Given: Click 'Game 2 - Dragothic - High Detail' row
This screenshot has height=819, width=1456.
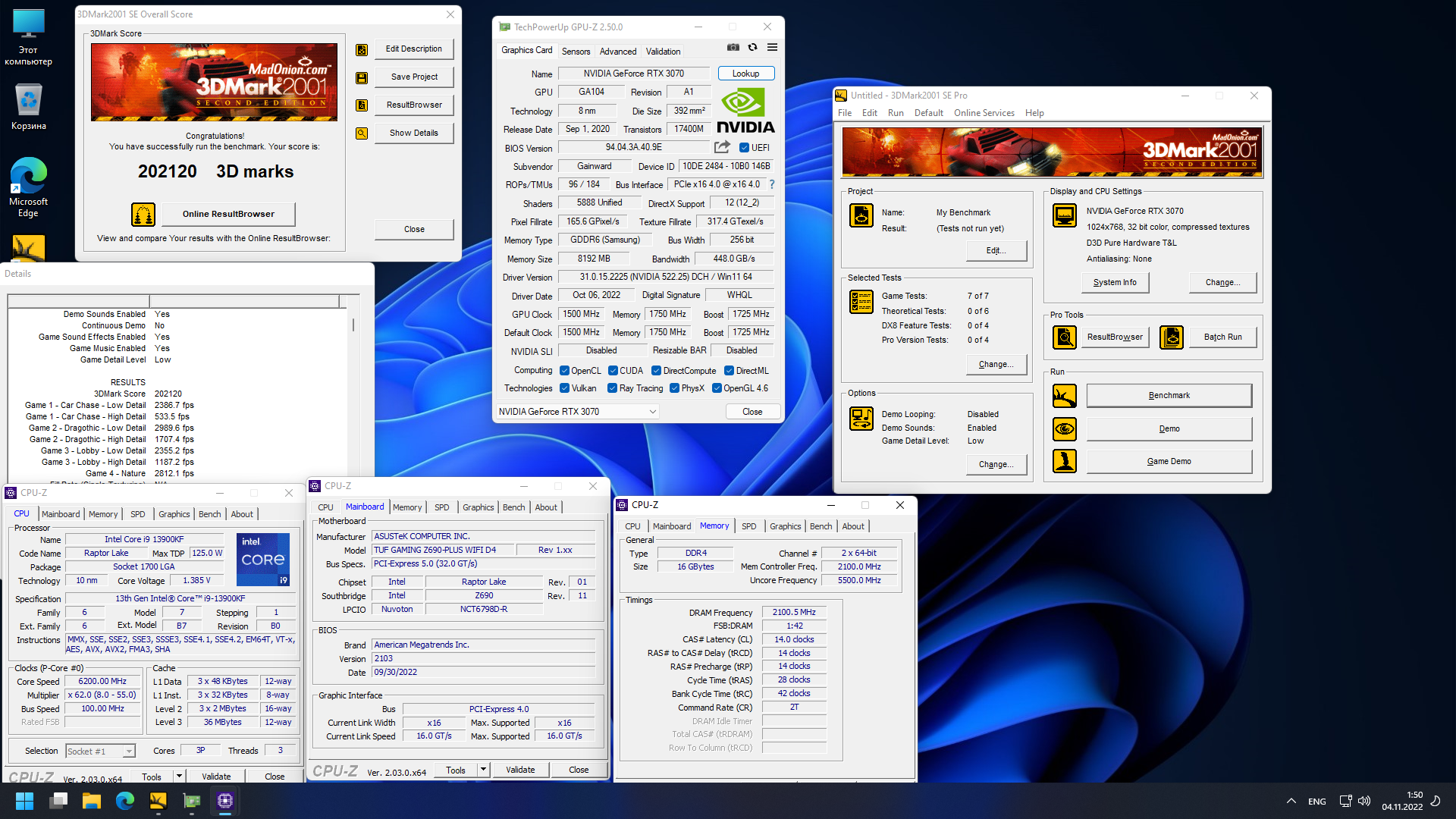Looking at the screenshot, I should tap(111, 440).
